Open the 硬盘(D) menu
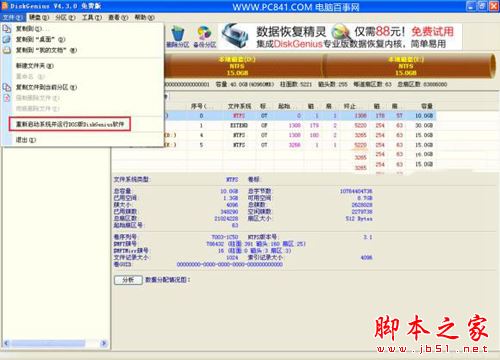 [39, 17]
